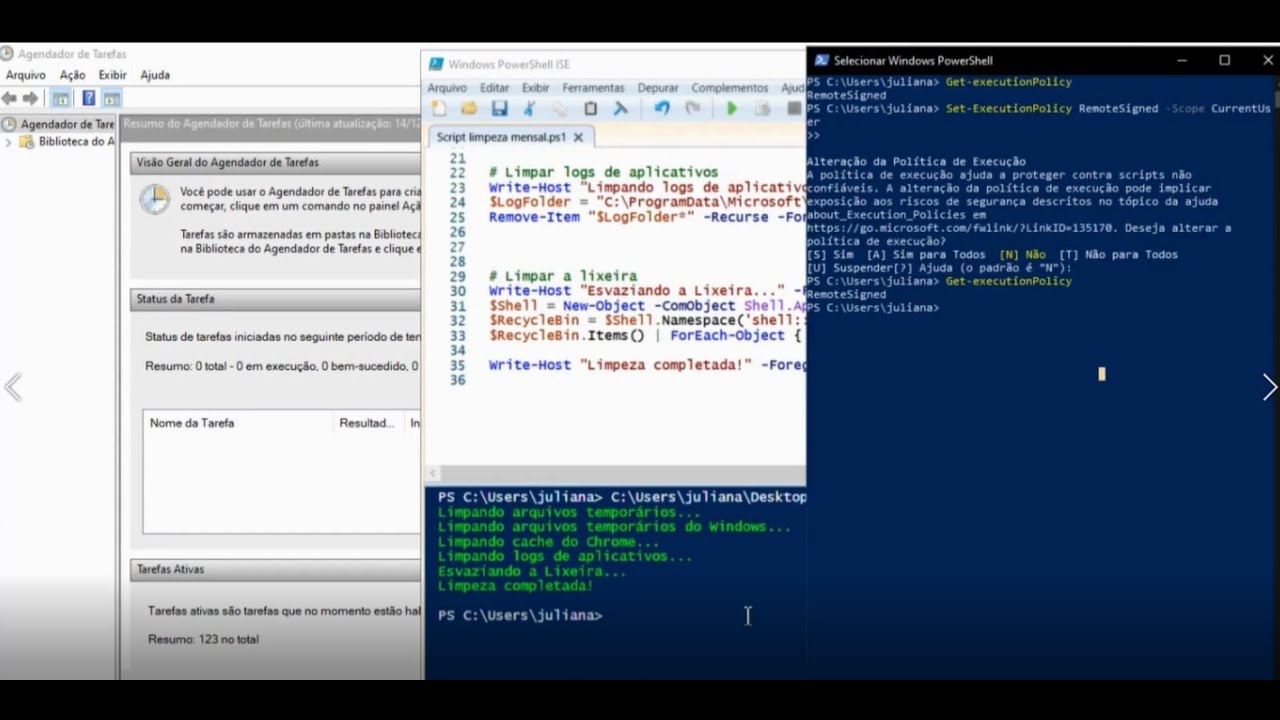Screen dimensions: 1280x720
Task: Click console output 'Limpando cache do Chrome...'
Action: tap(548, 542)
